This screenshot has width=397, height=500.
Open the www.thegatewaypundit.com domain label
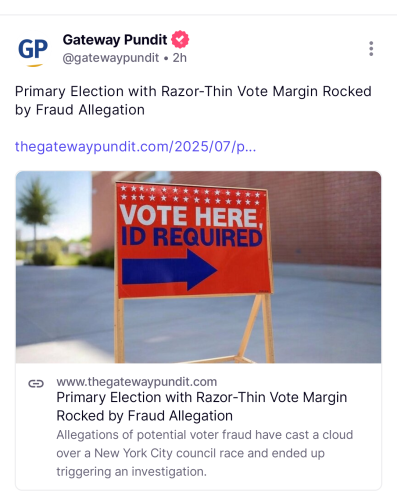click(137, 382)
